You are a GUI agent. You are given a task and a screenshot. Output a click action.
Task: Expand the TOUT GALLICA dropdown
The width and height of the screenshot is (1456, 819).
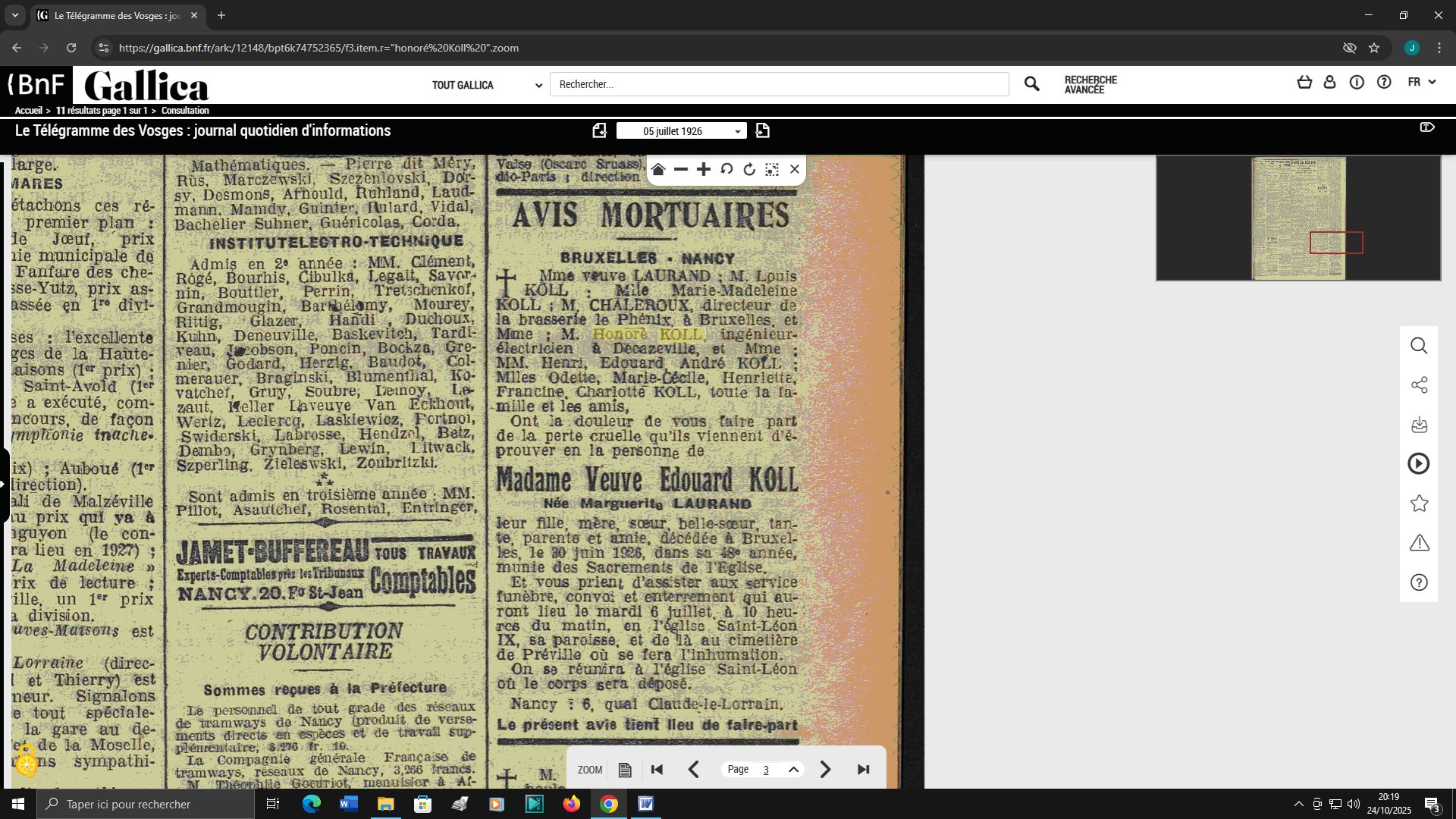point(487,85)
